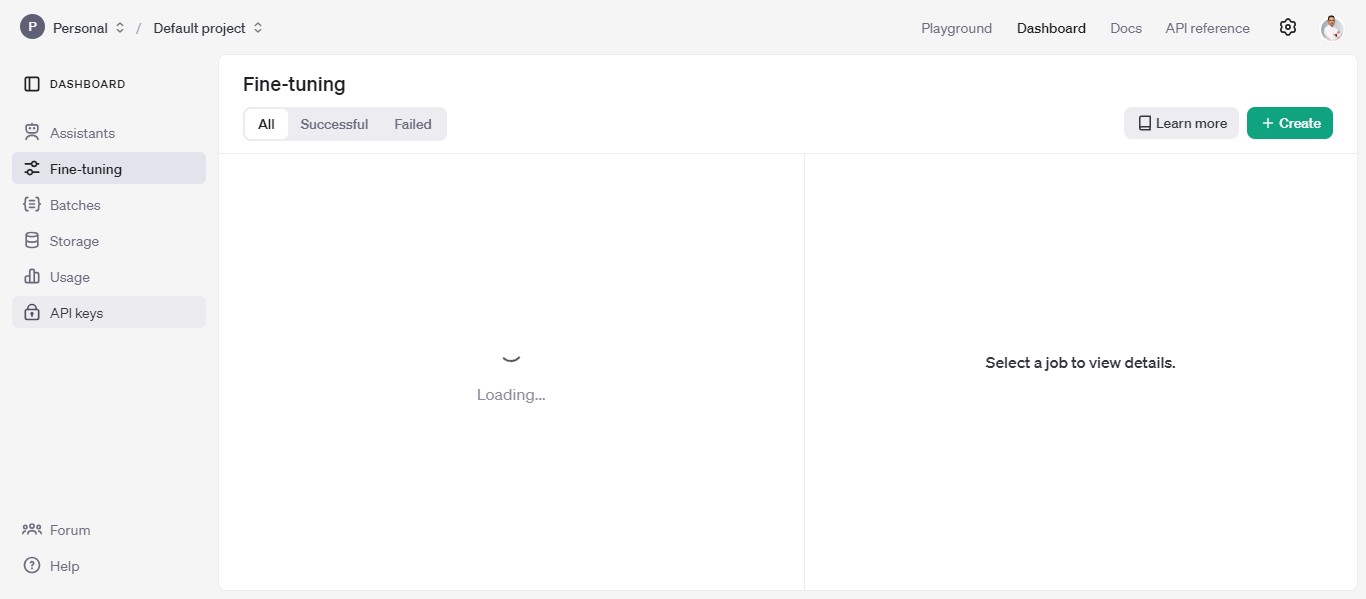
Task: Click the Help question mark icon
Action: (32, 566)
